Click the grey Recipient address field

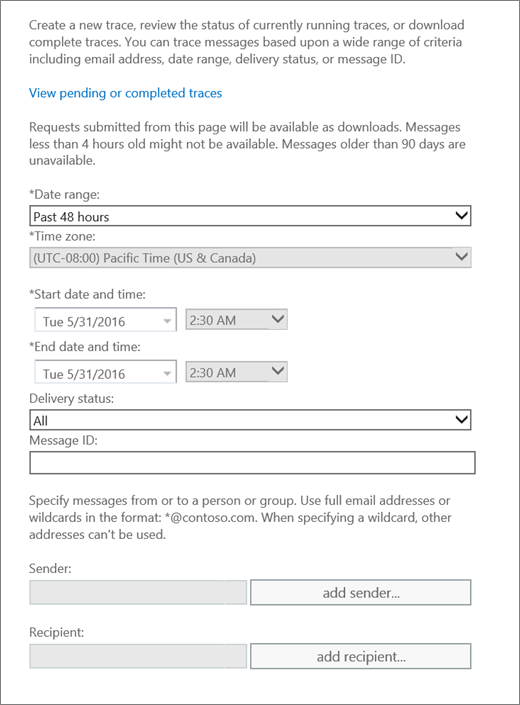click(138, 656)
